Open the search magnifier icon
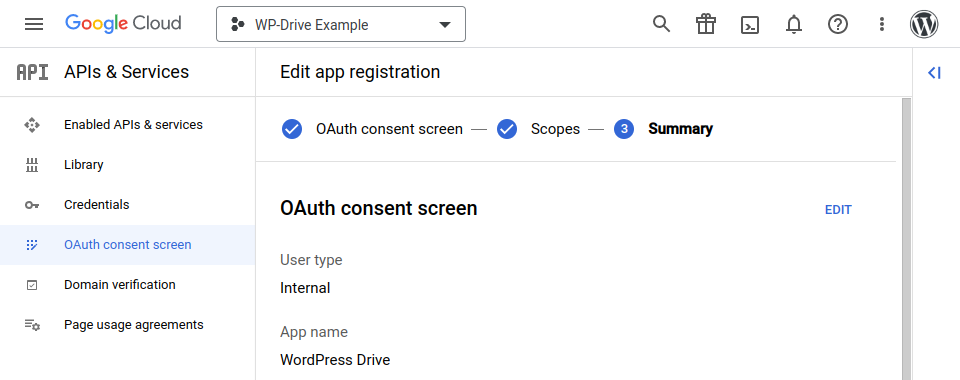Screen dimensions: 960x380 (x=661, y=24)
